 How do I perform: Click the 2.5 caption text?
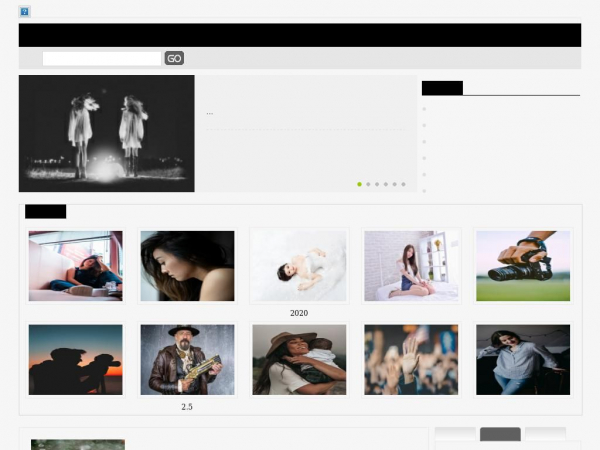tap(187, 407)
